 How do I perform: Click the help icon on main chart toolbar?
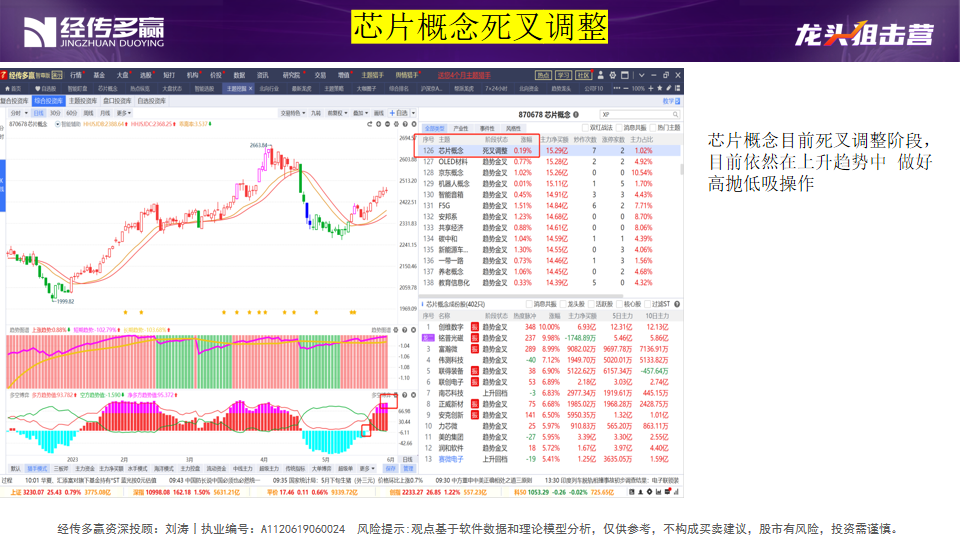click(405, 124)
